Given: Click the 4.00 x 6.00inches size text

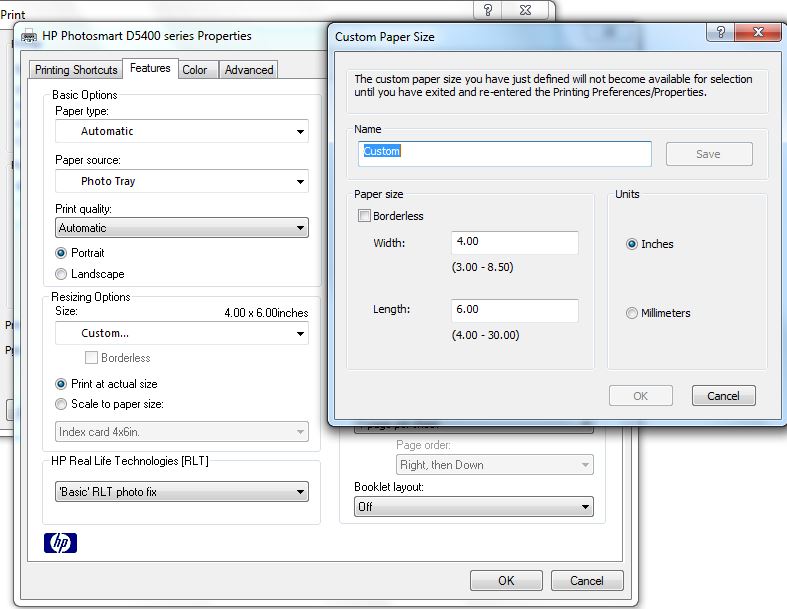Looking at the screenshot, I should coord(266,313).
